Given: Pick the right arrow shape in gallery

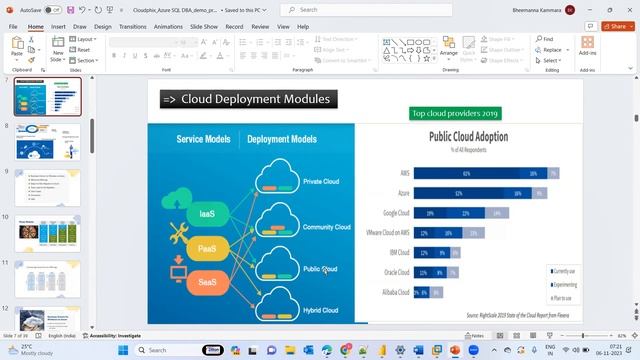Looking at the screenshot, I should coord(411,51).
